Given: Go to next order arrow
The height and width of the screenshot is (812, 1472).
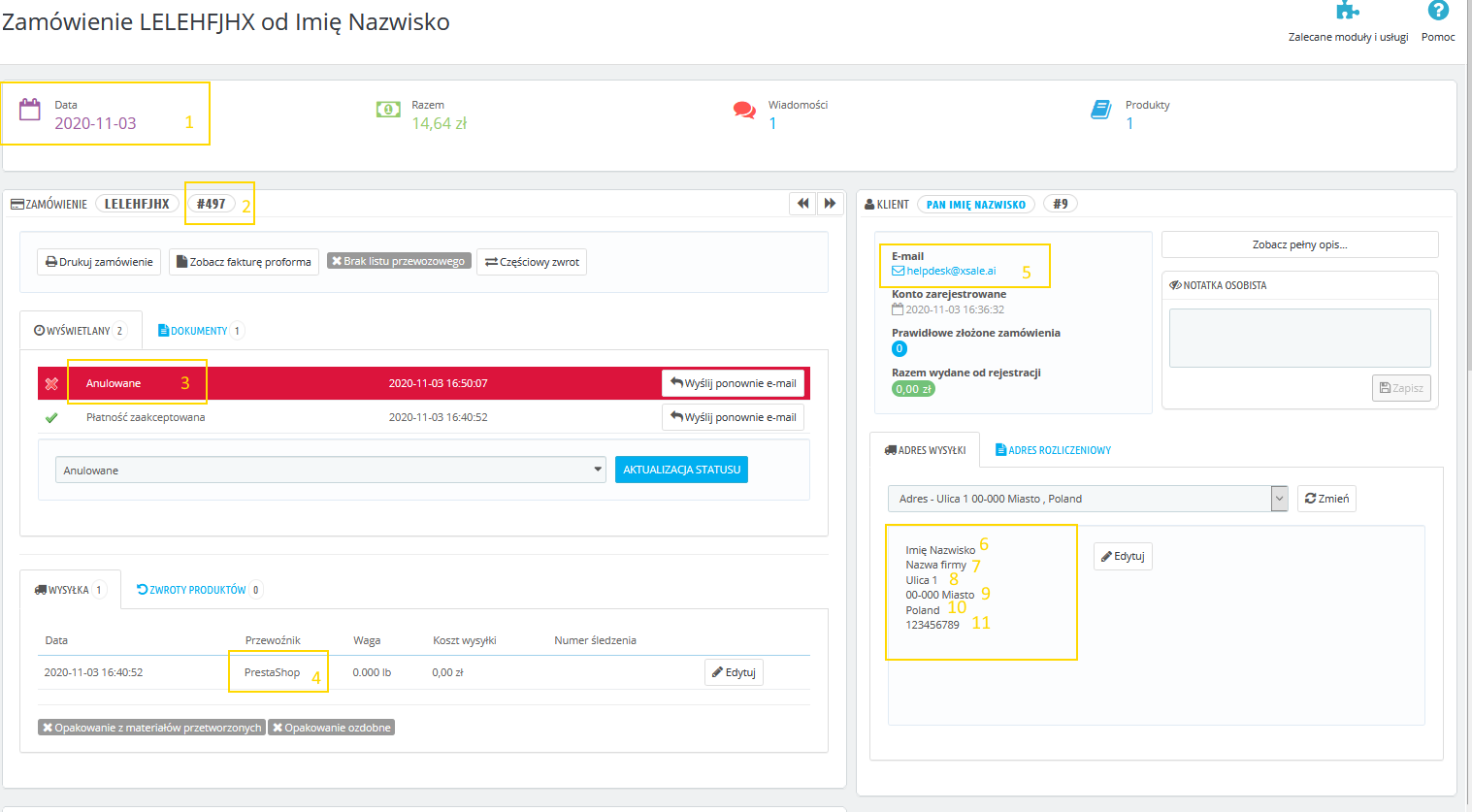Looking at the screenshot, I should 830,204.
